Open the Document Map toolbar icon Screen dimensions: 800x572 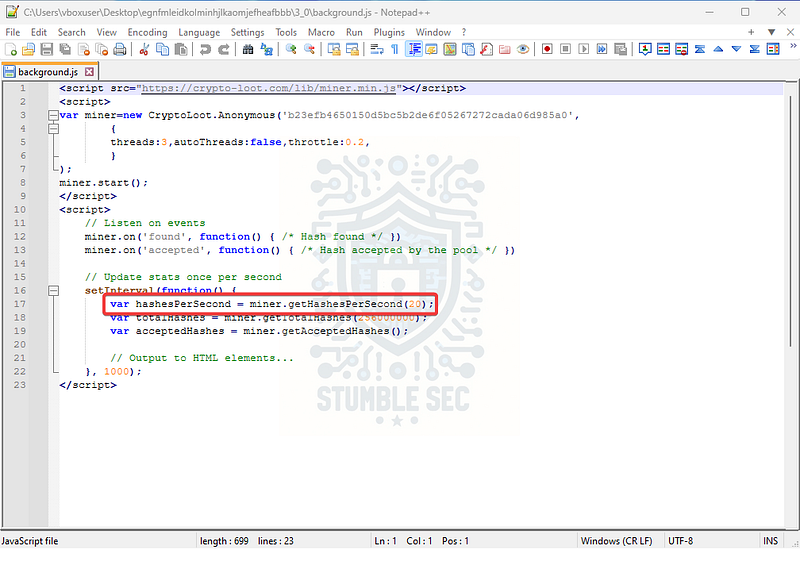450,49
